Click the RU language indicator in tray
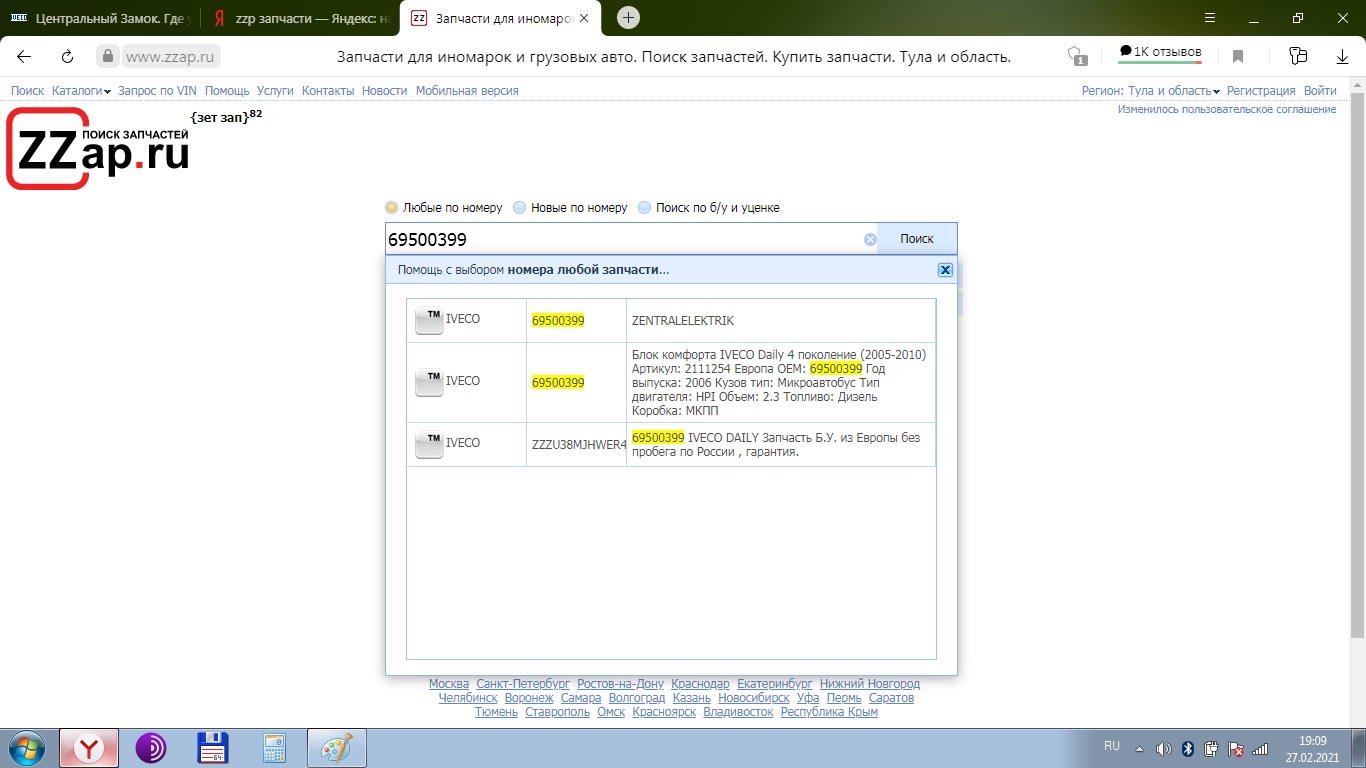This screenshot has height=768, width=1366. point(1112,746)
